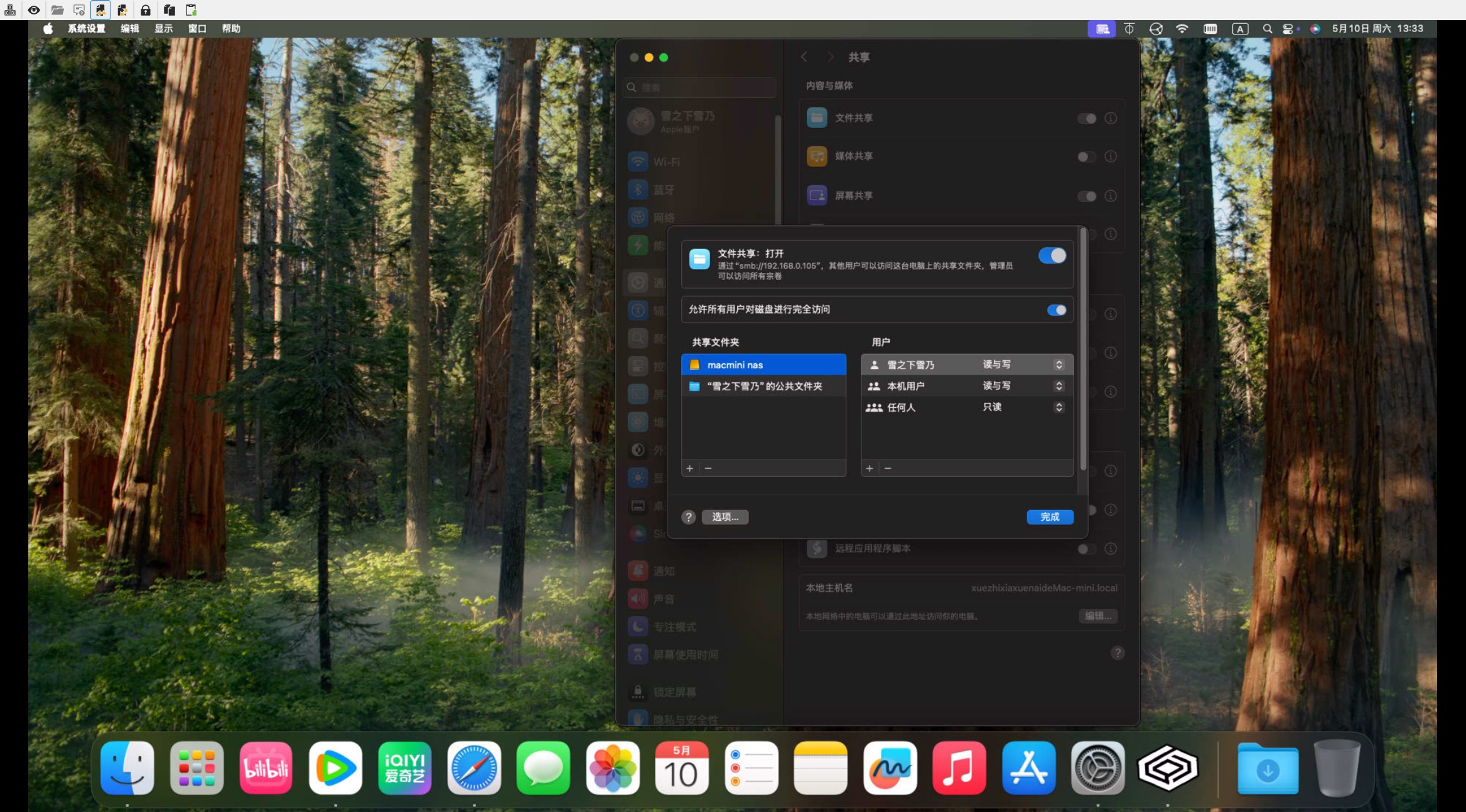Screen dimensions: 1466x812
Task: Open Launchpad from the Dock
Action: (x=197, y=768)
